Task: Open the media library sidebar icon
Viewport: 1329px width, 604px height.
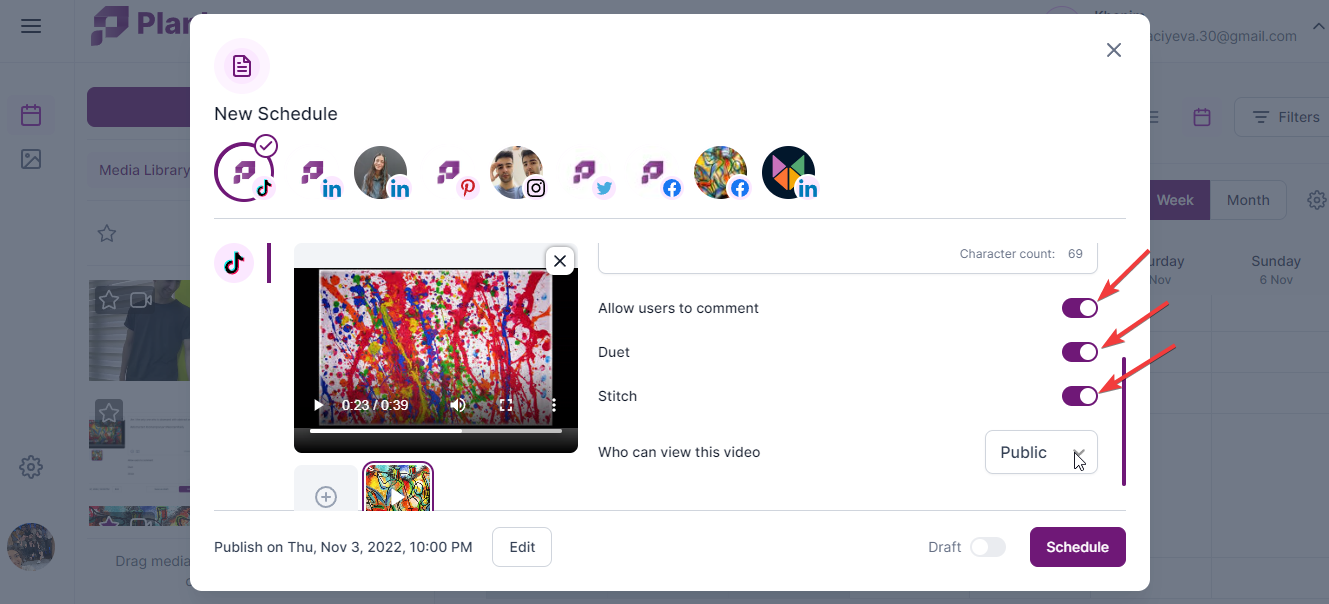Action: (31, 159)
